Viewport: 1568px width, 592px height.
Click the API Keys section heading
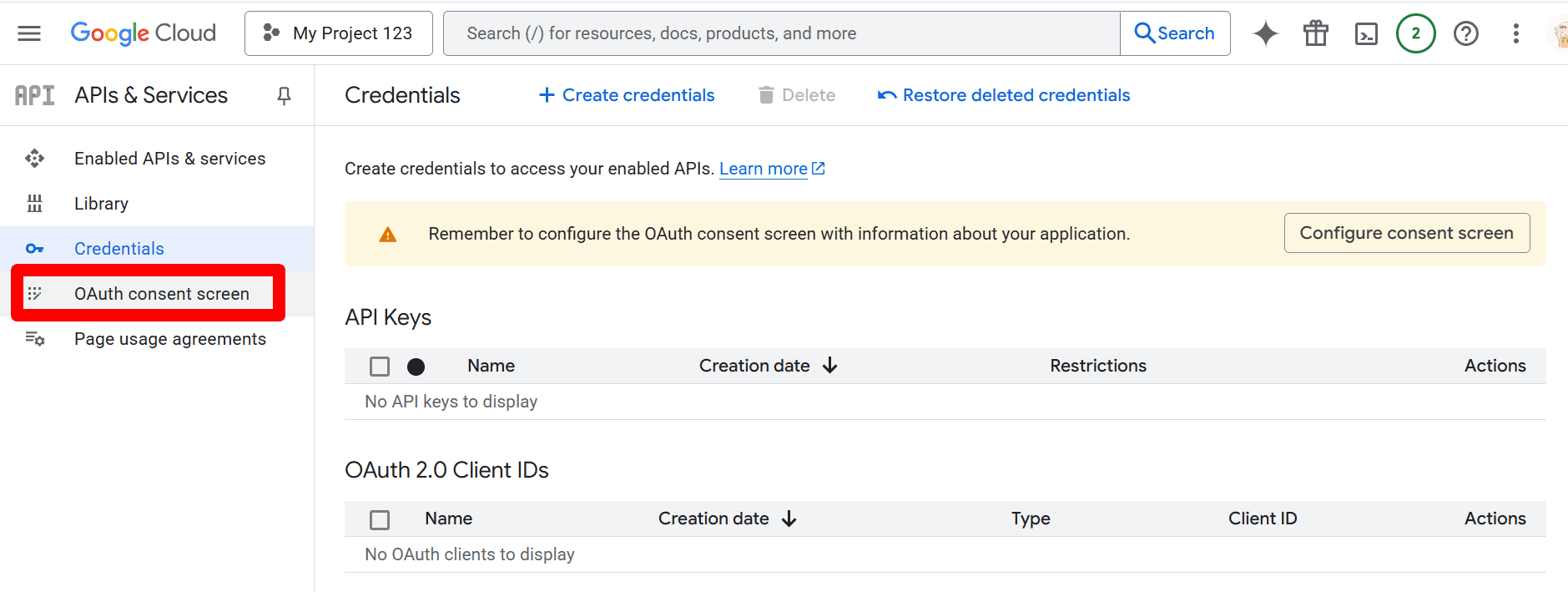388,317
